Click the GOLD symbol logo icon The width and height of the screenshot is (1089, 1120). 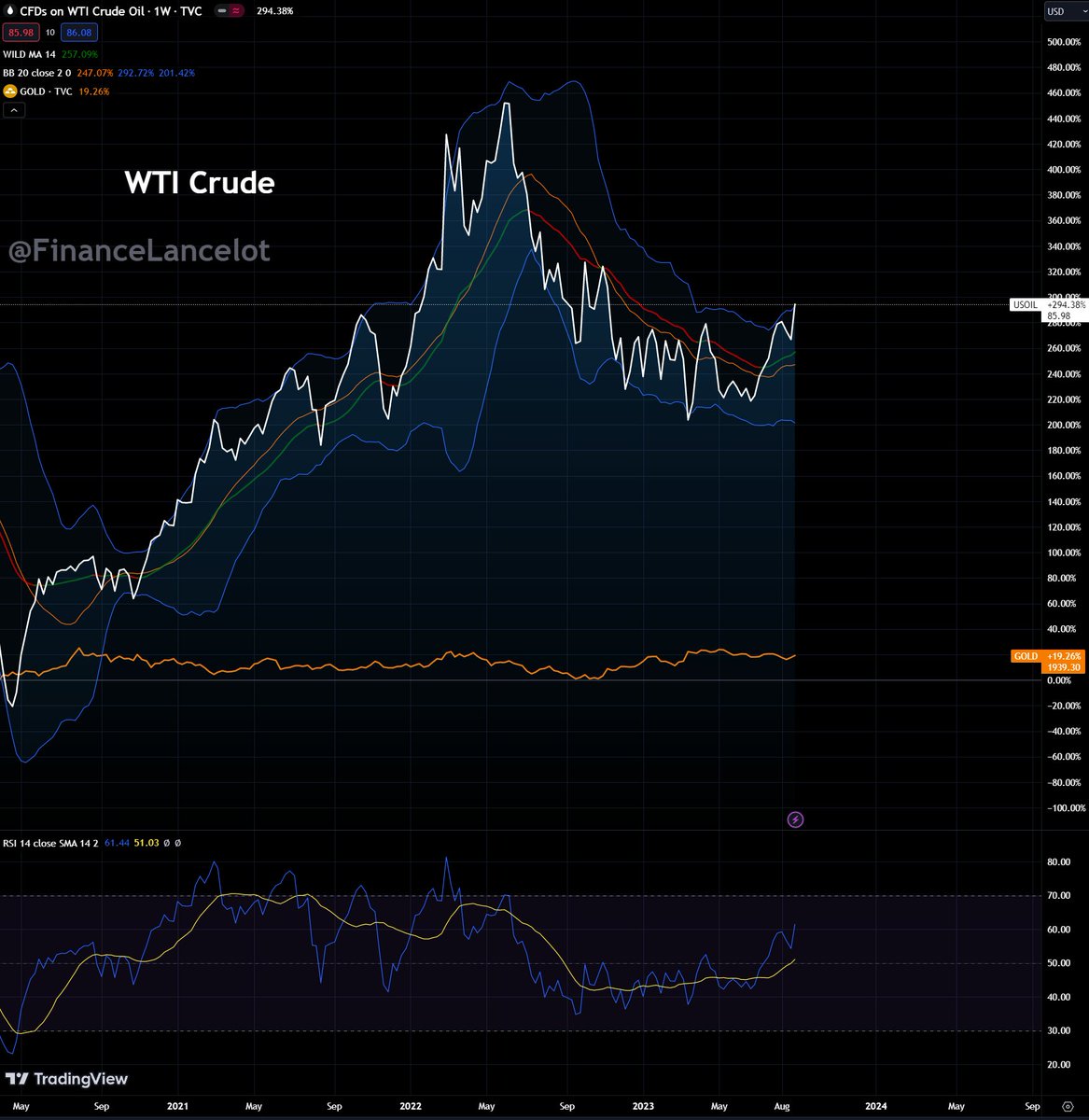9,91
